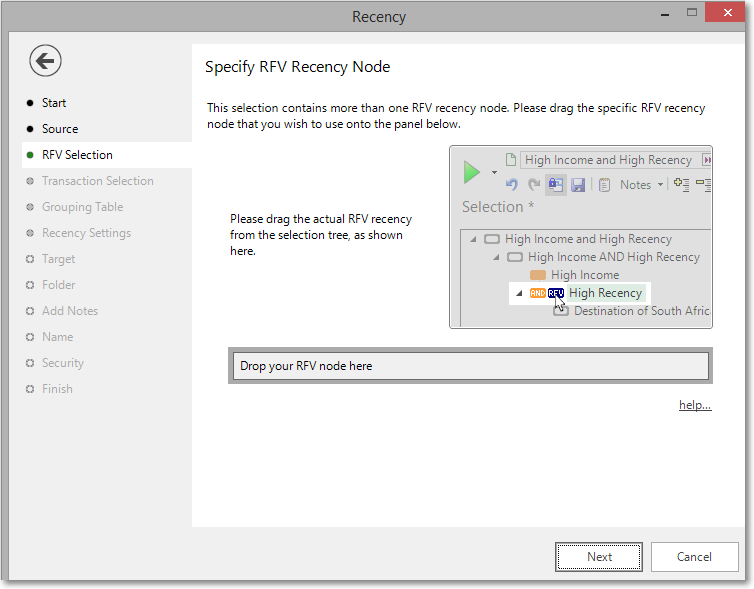Image resolution: width=754 pixels, height=589 pixels.
Task: Open the help... link
Action: (695, 405)
